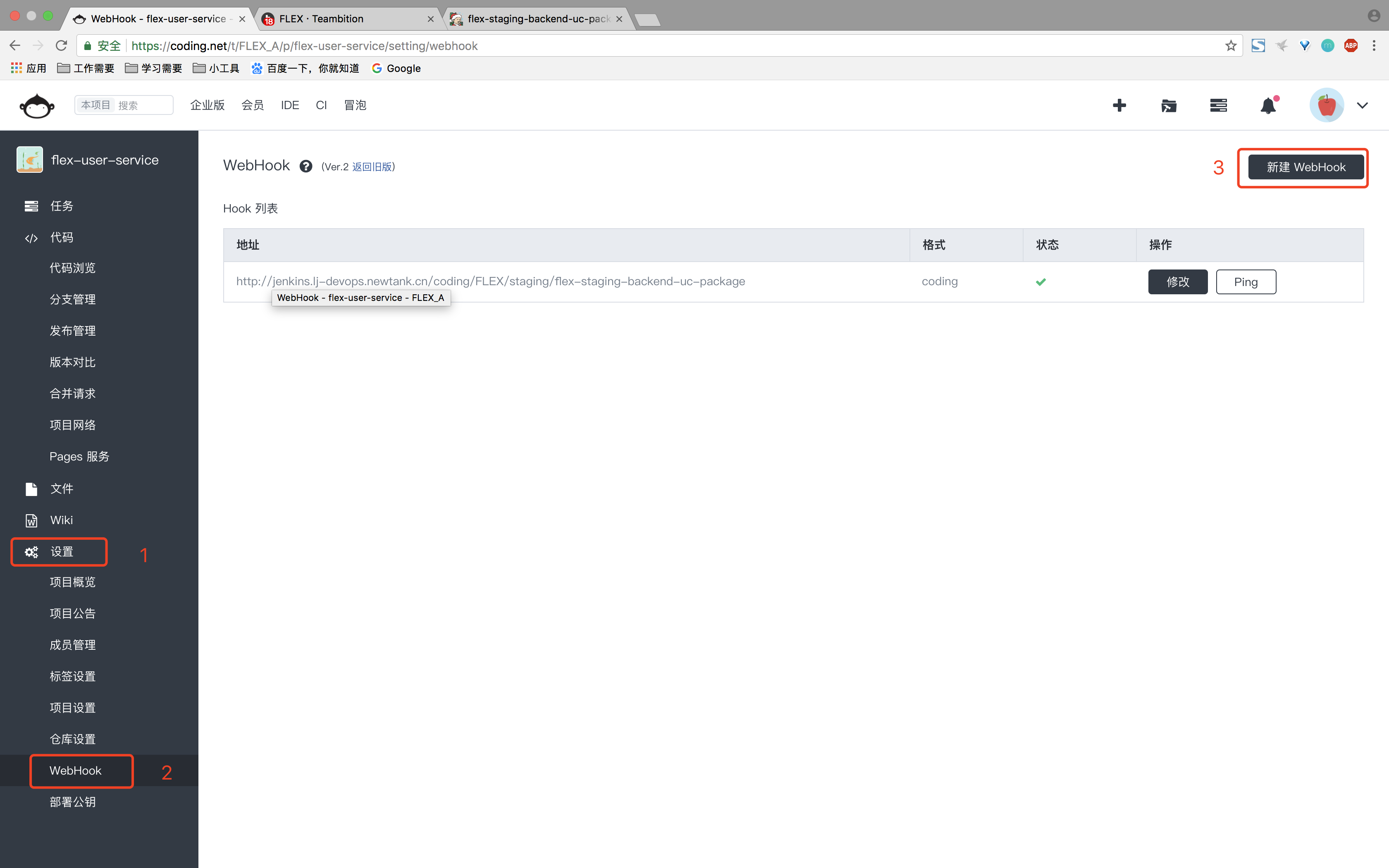The image size is (1389, 868).
Task: Click the tasks list icon in header
Action: 1218,106
